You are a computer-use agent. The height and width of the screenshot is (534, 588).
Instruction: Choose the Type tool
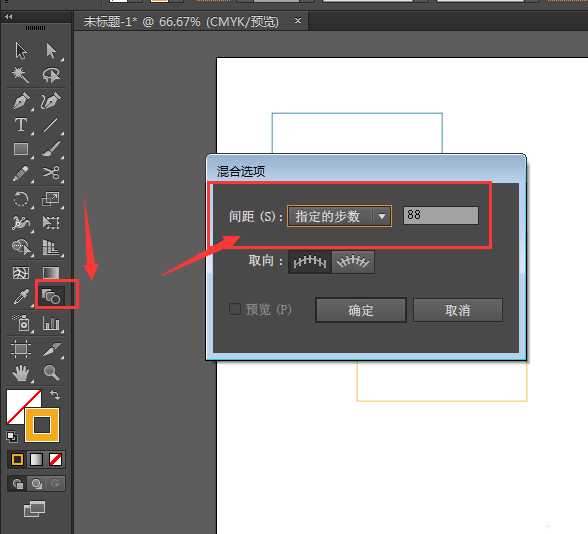pos(21,125)
